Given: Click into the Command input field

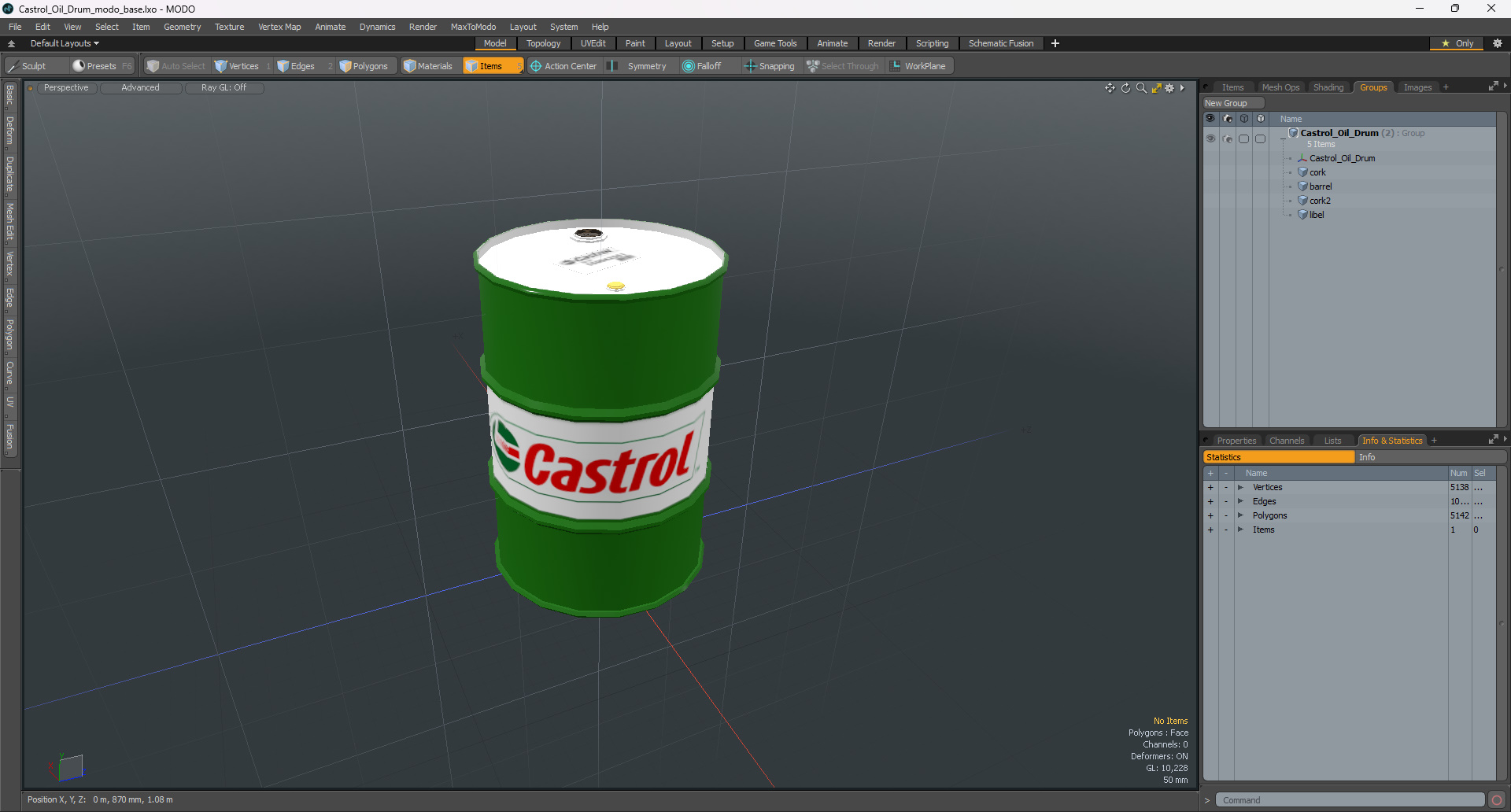Looking at the screenshot, I should coord(1350,800).
